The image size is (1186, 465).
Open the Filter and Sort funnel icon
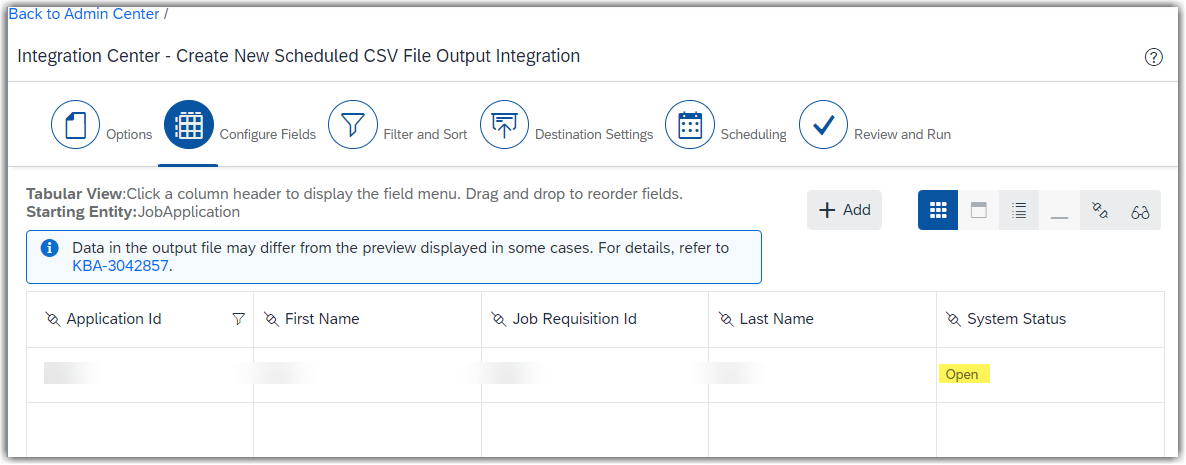(352, 125)
